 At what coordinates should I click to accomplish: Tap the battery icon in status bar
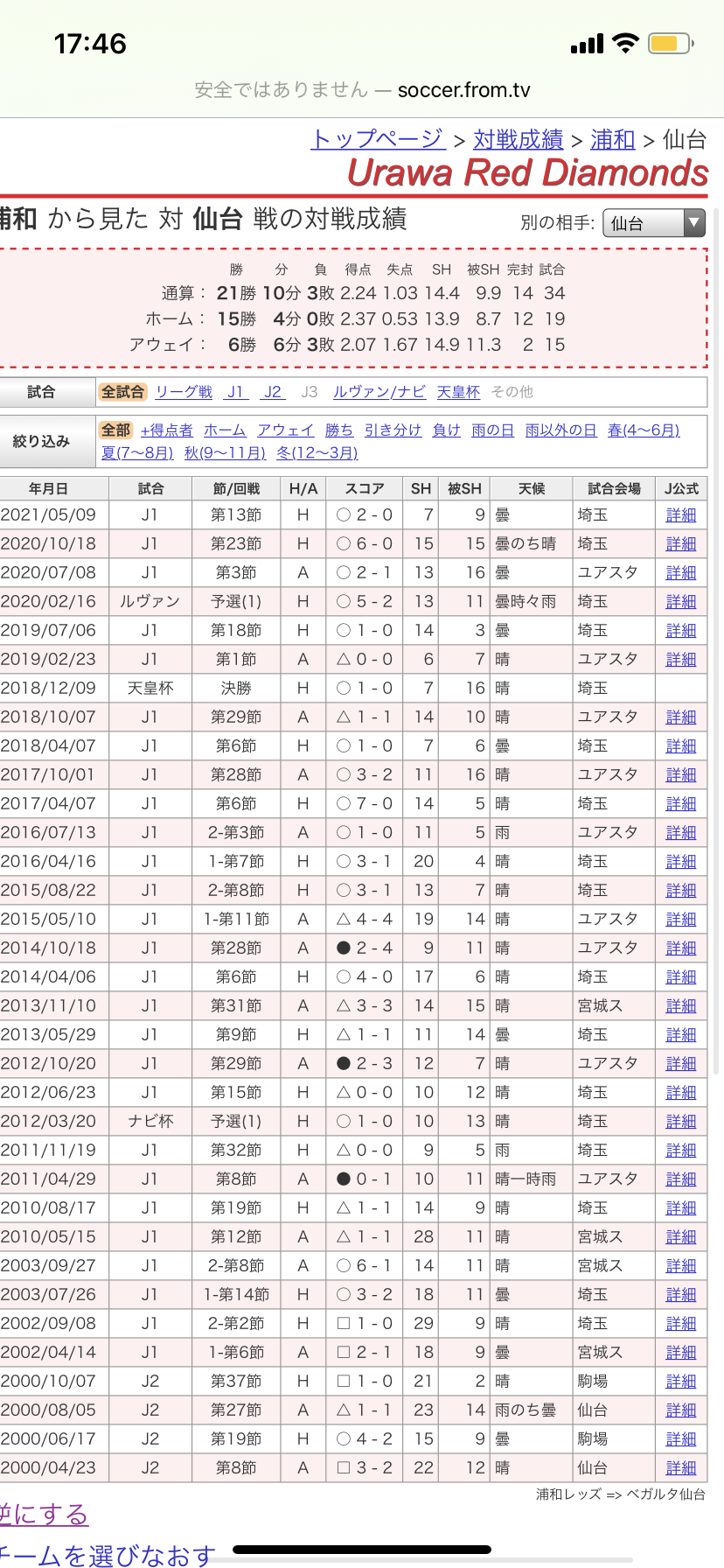click(671, 44)
